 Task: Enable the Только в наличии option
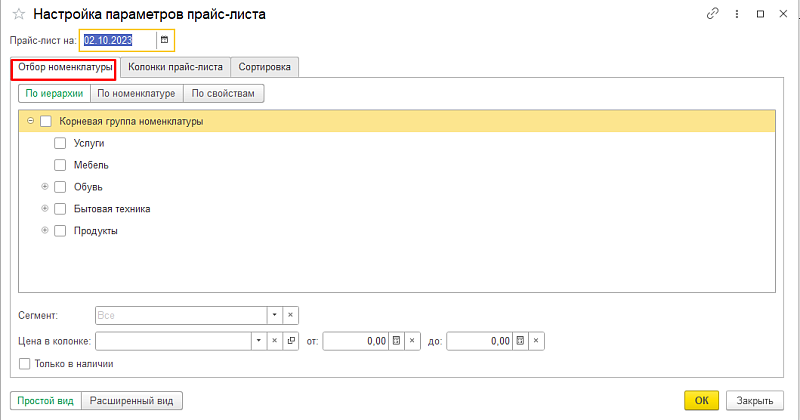(x=25, y=364)
